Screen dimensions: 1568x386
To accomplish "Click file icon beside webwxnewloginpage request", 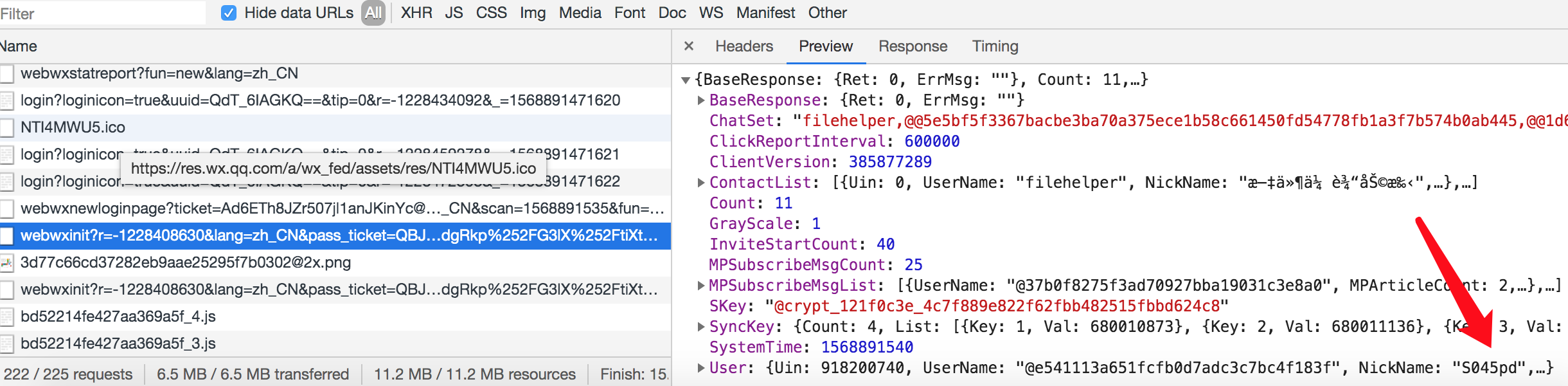I will click(7, 208).
